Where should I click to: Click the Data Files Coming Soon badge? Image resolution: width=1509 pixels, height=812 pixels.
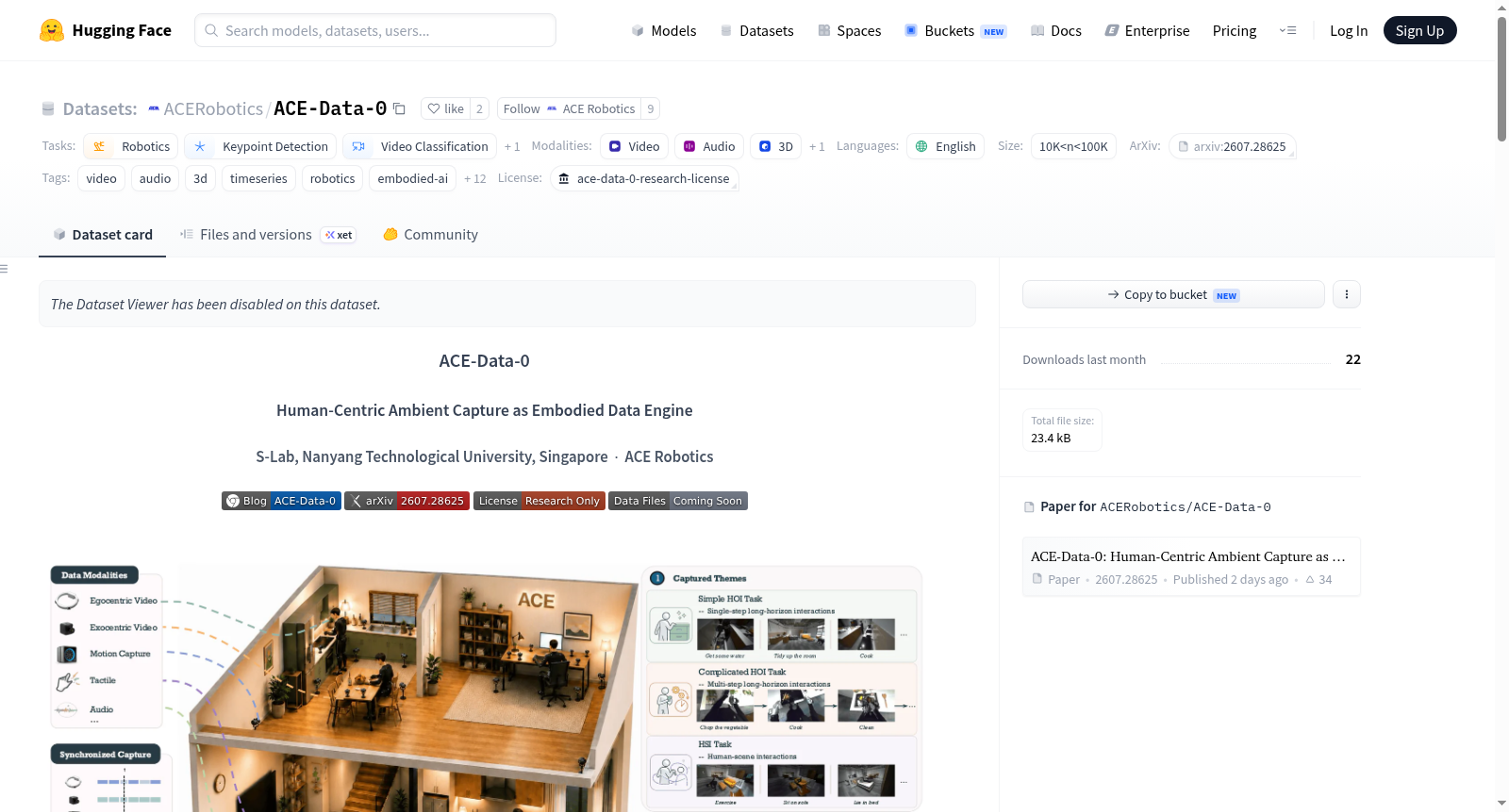click(x=678, y=501)
